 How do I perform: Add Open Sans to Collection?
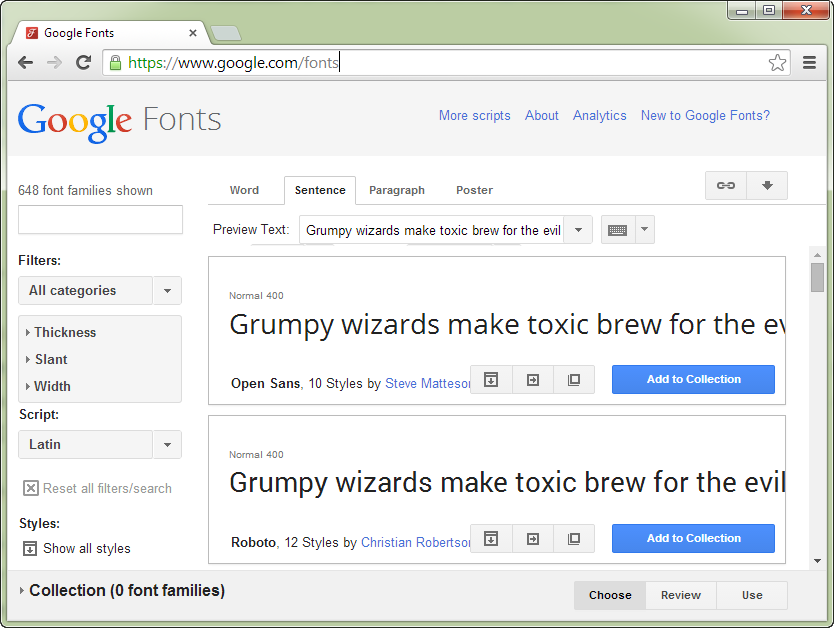click(x=693, y=380)
